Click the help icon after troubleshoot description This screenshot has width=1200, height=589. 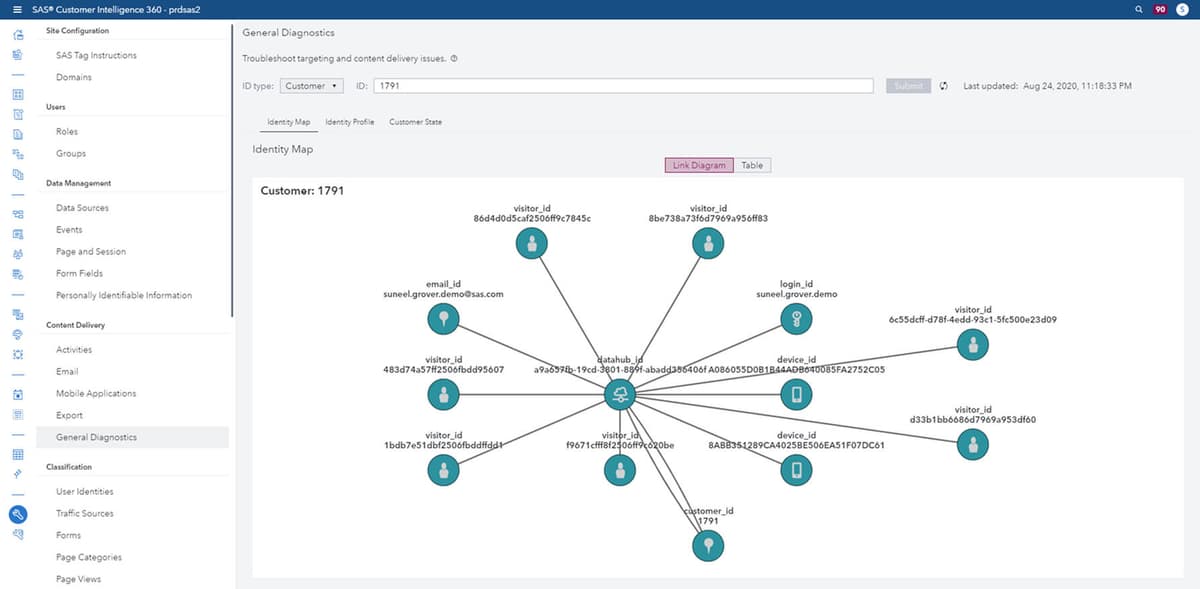click(x=454, y=59)
